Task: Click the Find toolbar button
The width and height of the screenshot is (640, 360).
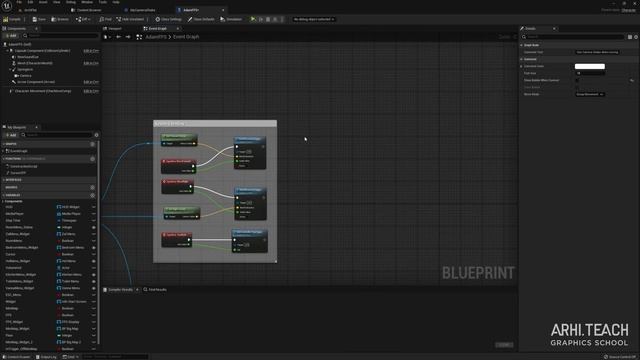Action: (106, 19)
